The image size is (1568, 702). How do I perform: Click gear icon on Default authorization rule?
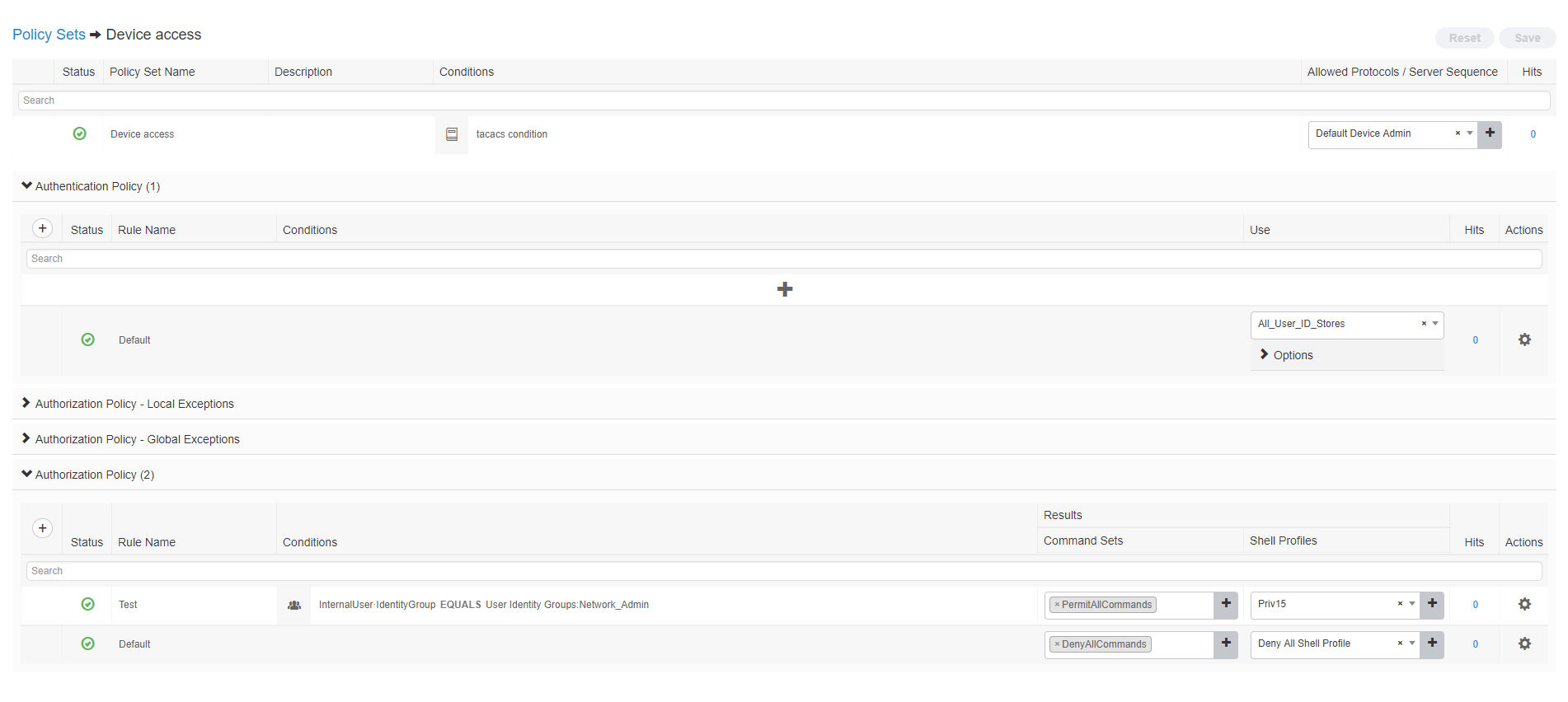1524,643
